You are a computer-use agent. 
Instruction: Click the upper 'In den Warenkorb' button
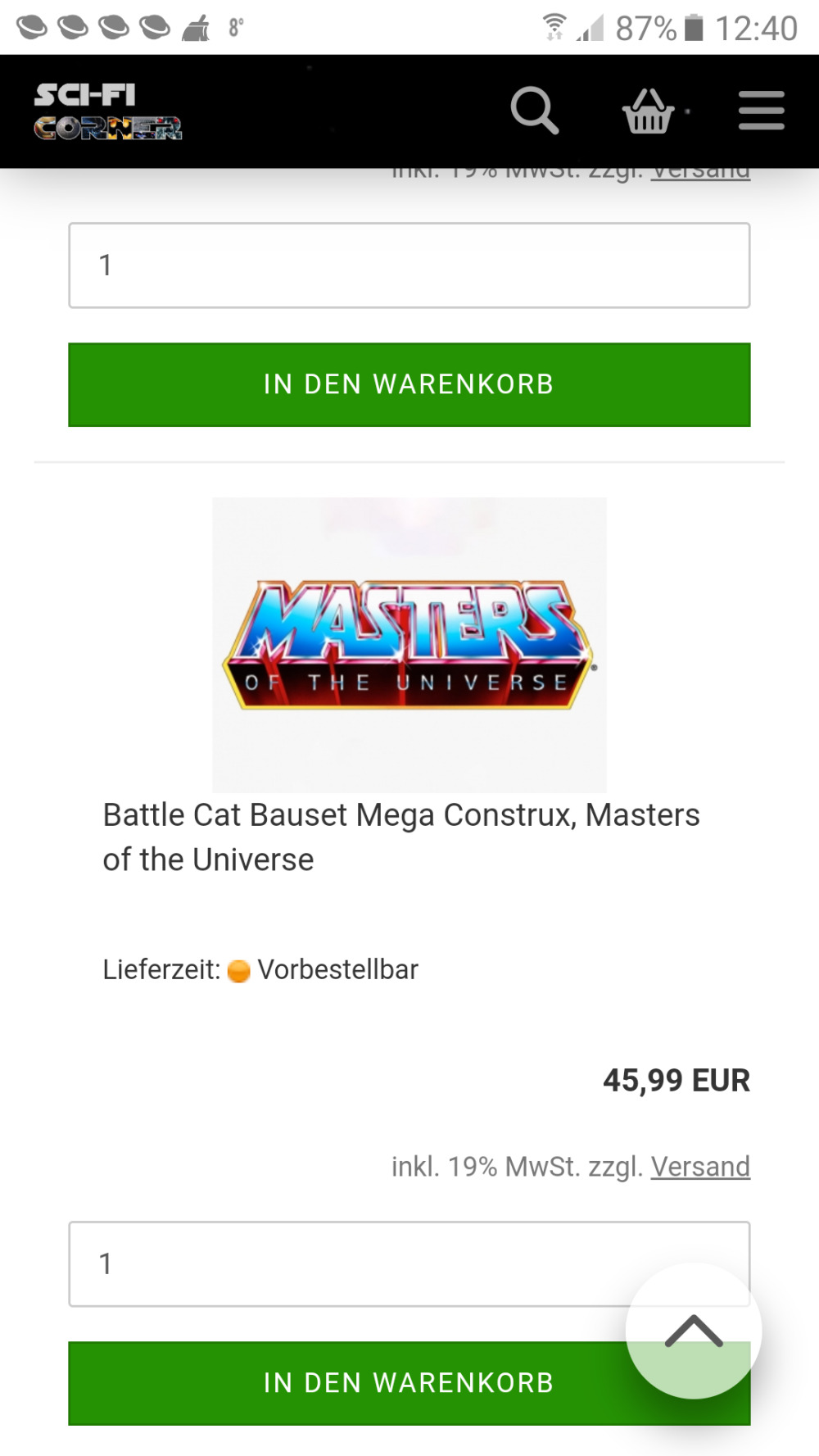pos(409,384)
